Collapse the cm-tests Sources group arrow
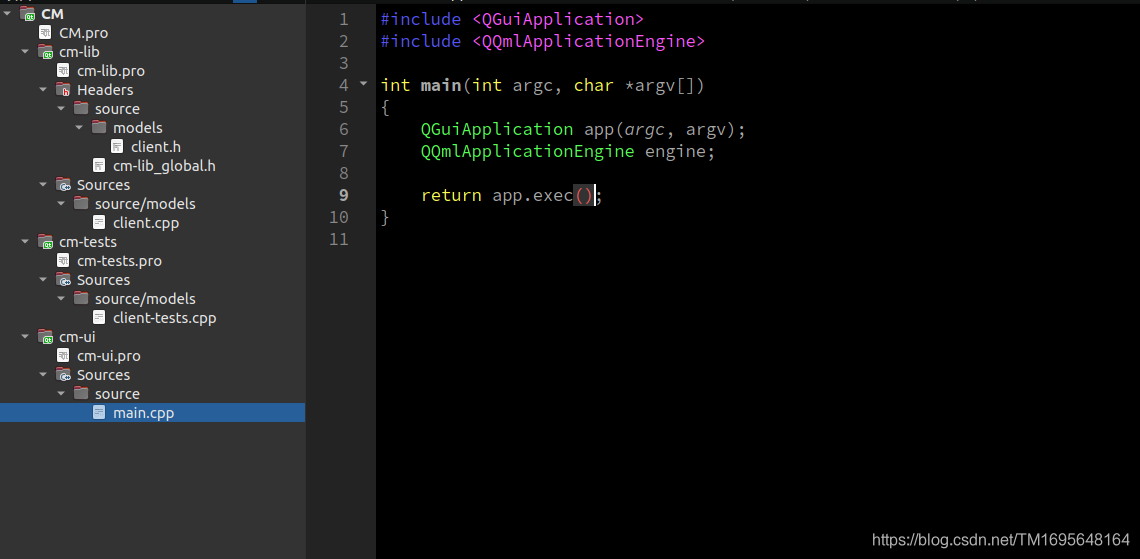 44,280
